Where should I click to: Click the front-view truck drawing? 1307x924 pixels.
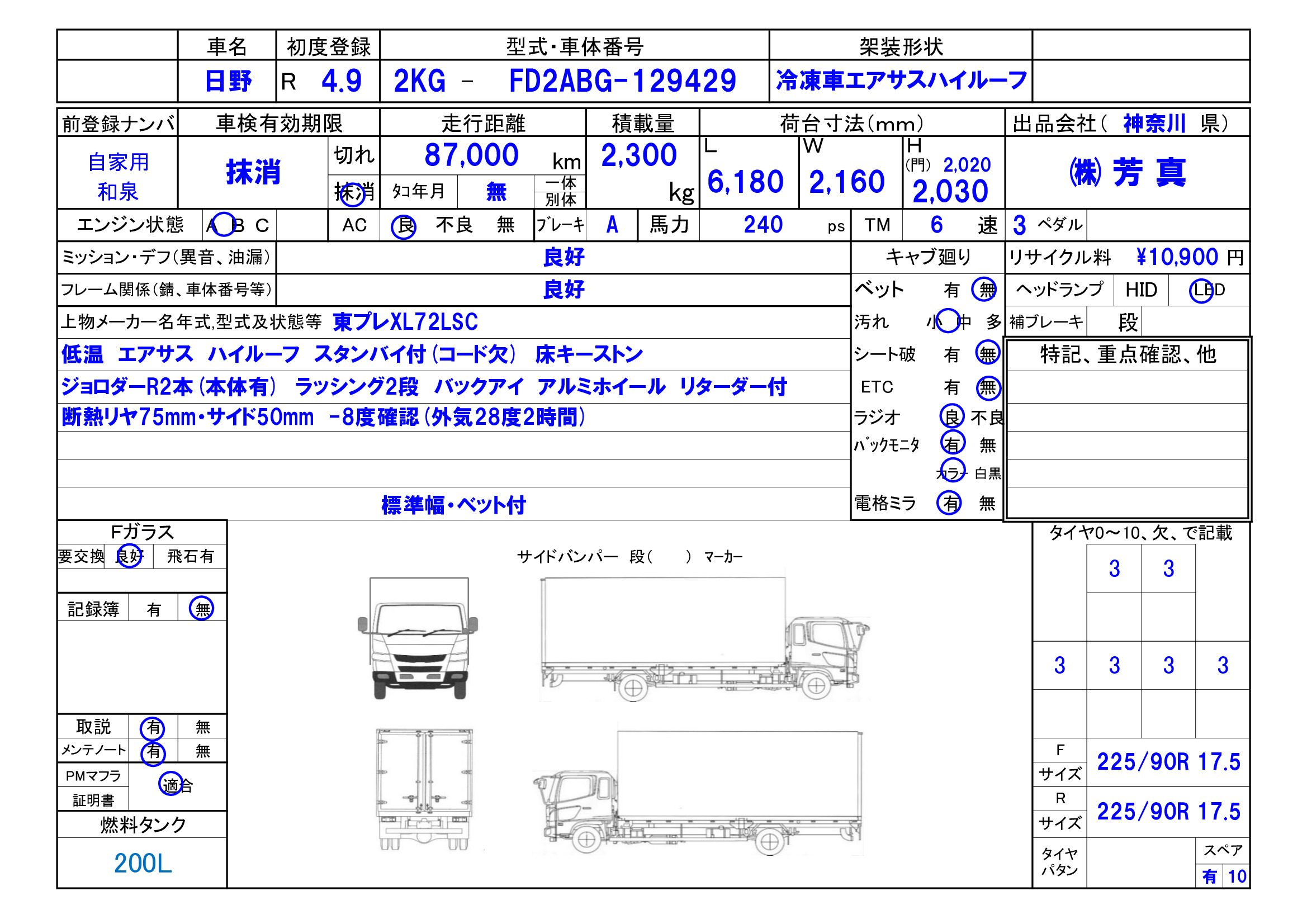(x=417, y=639)
